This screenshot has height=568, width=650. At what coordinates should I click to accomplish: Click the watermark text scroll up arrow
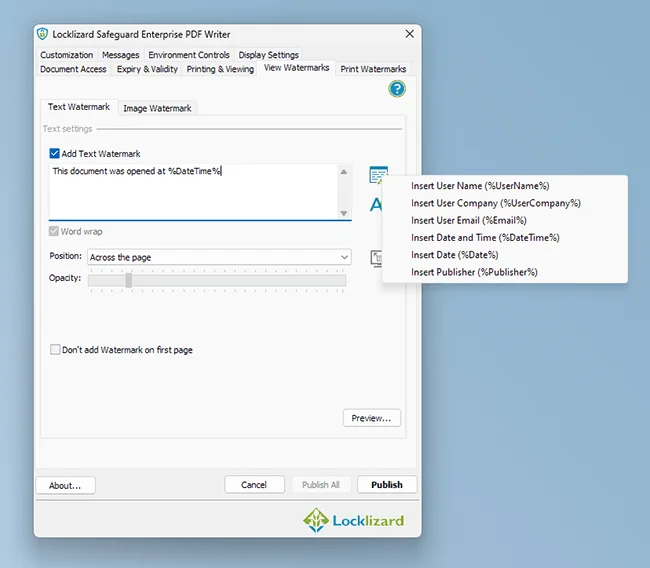pos(344,172)
